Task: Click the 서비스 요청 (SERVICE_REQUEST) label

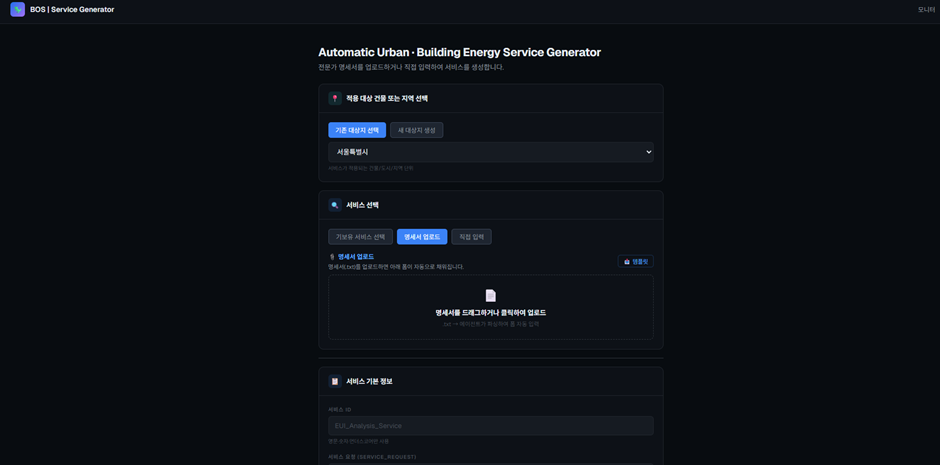Action: (x=372, y=457)
